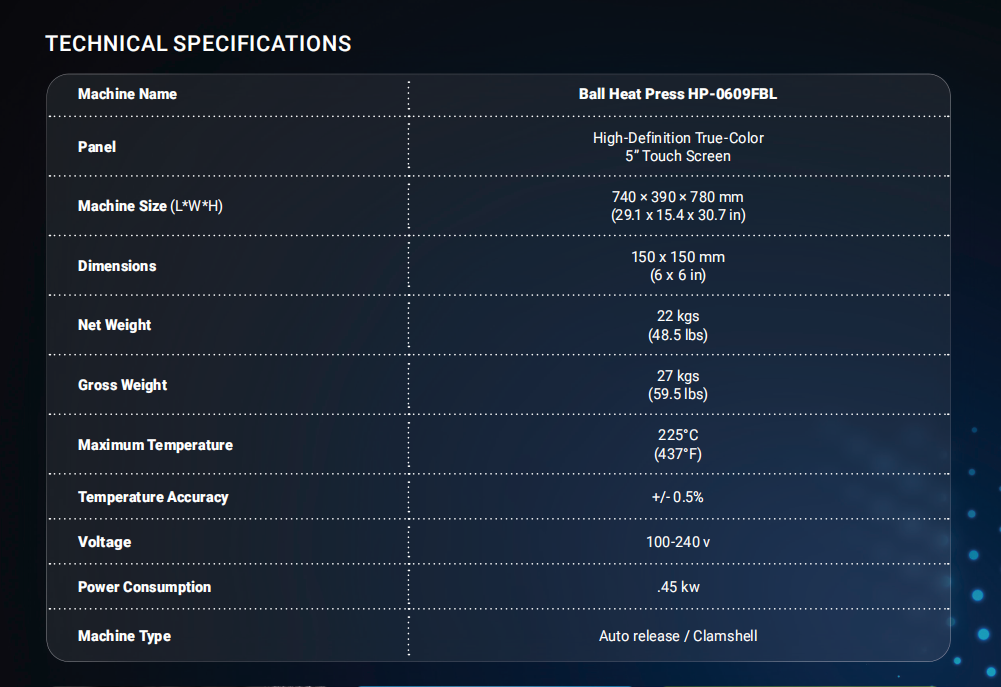Viewport: 1001px width, 687px height.
Task: Select the Dimensions row label
Action: pos(117,266)
